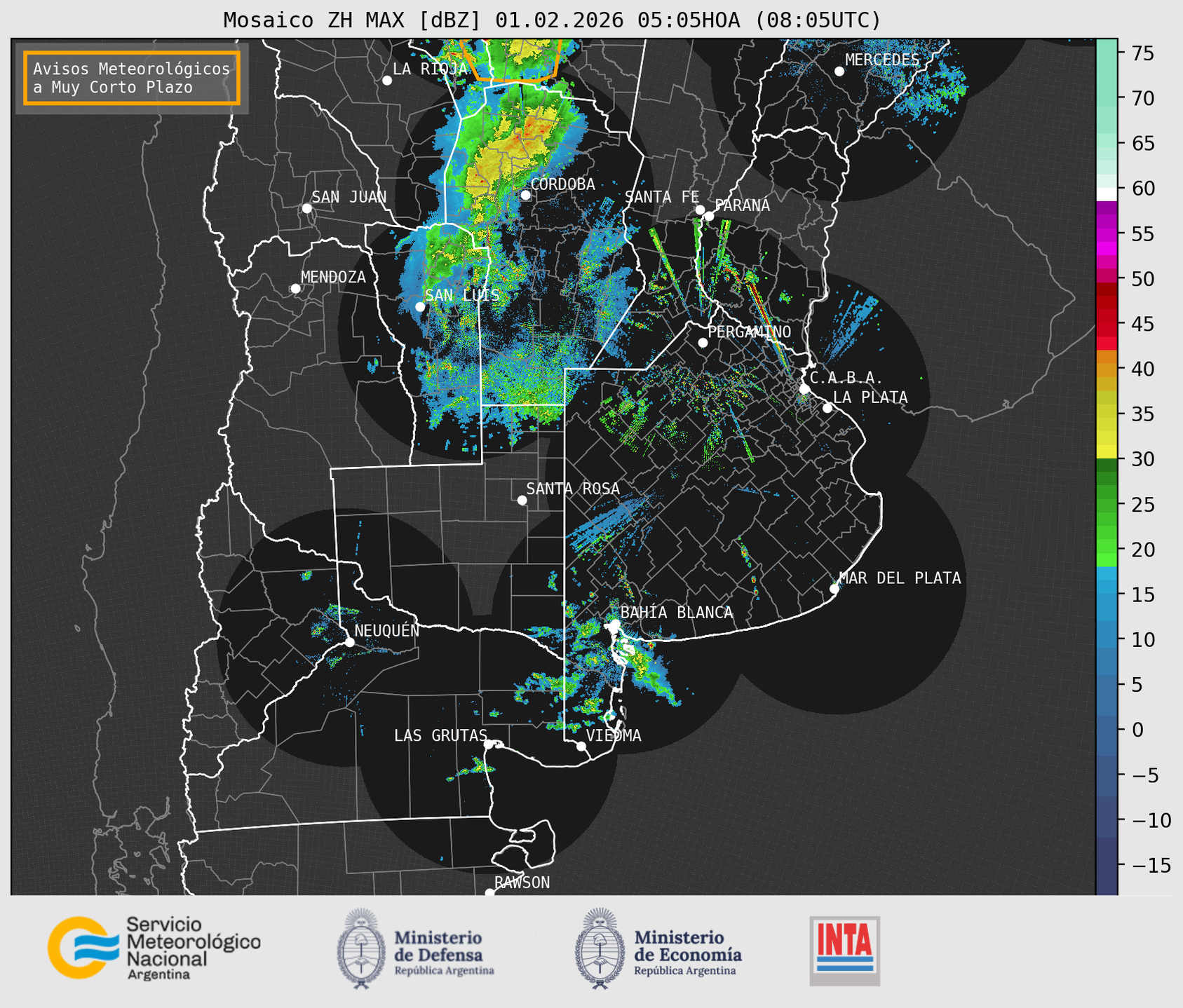
Task: Click the NEUQUÉN label
Action: pyautogui.click(x=386, y=630)
